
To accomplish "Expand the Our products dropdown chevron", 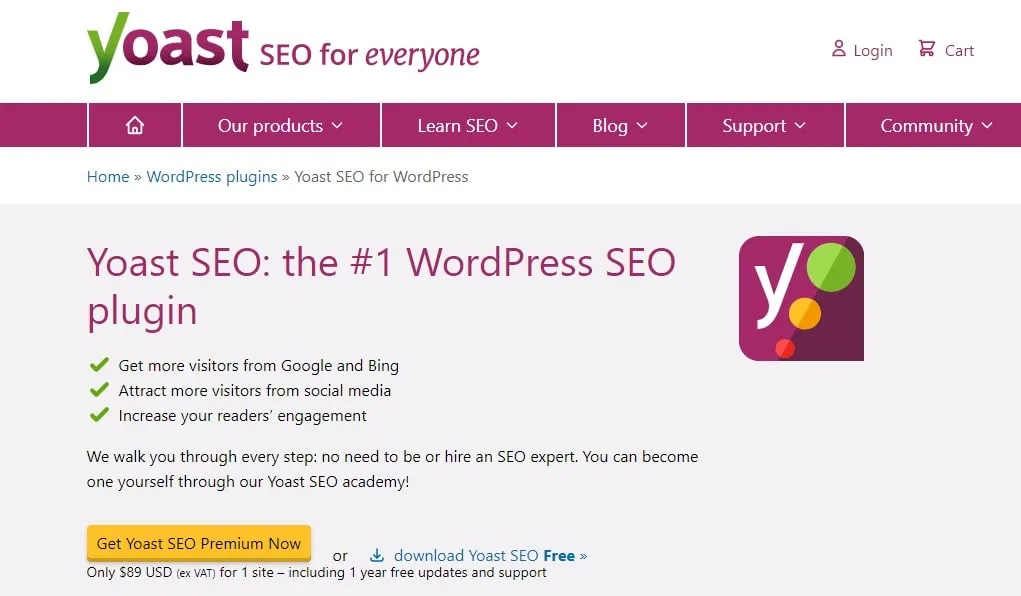I will point(337,125).
